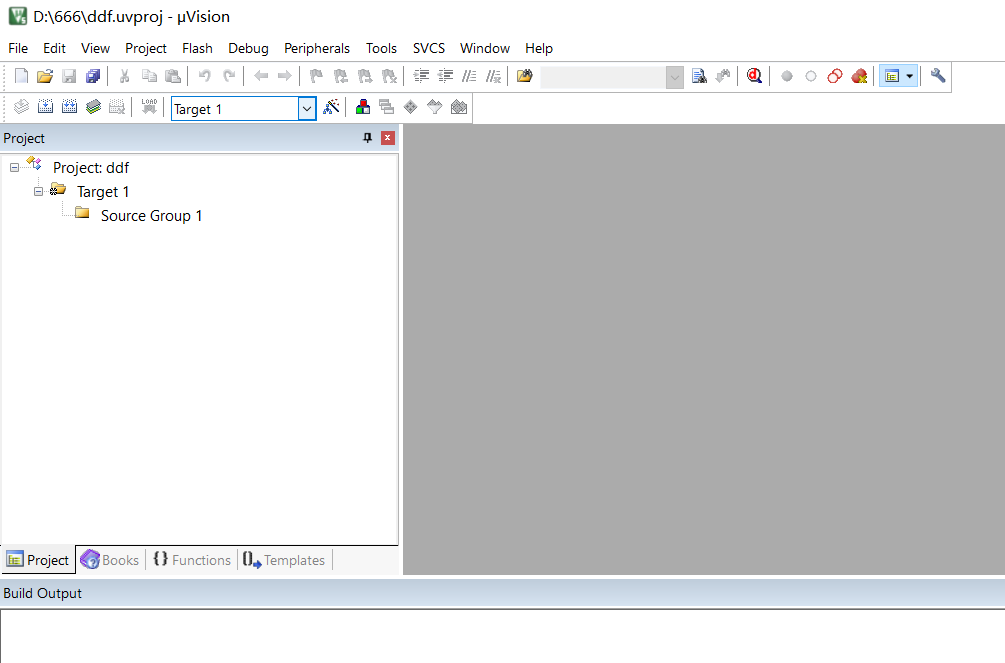Screen dimensions: 1005x663
Task: Open the Flash menu
Action: (x=197, y=48)
